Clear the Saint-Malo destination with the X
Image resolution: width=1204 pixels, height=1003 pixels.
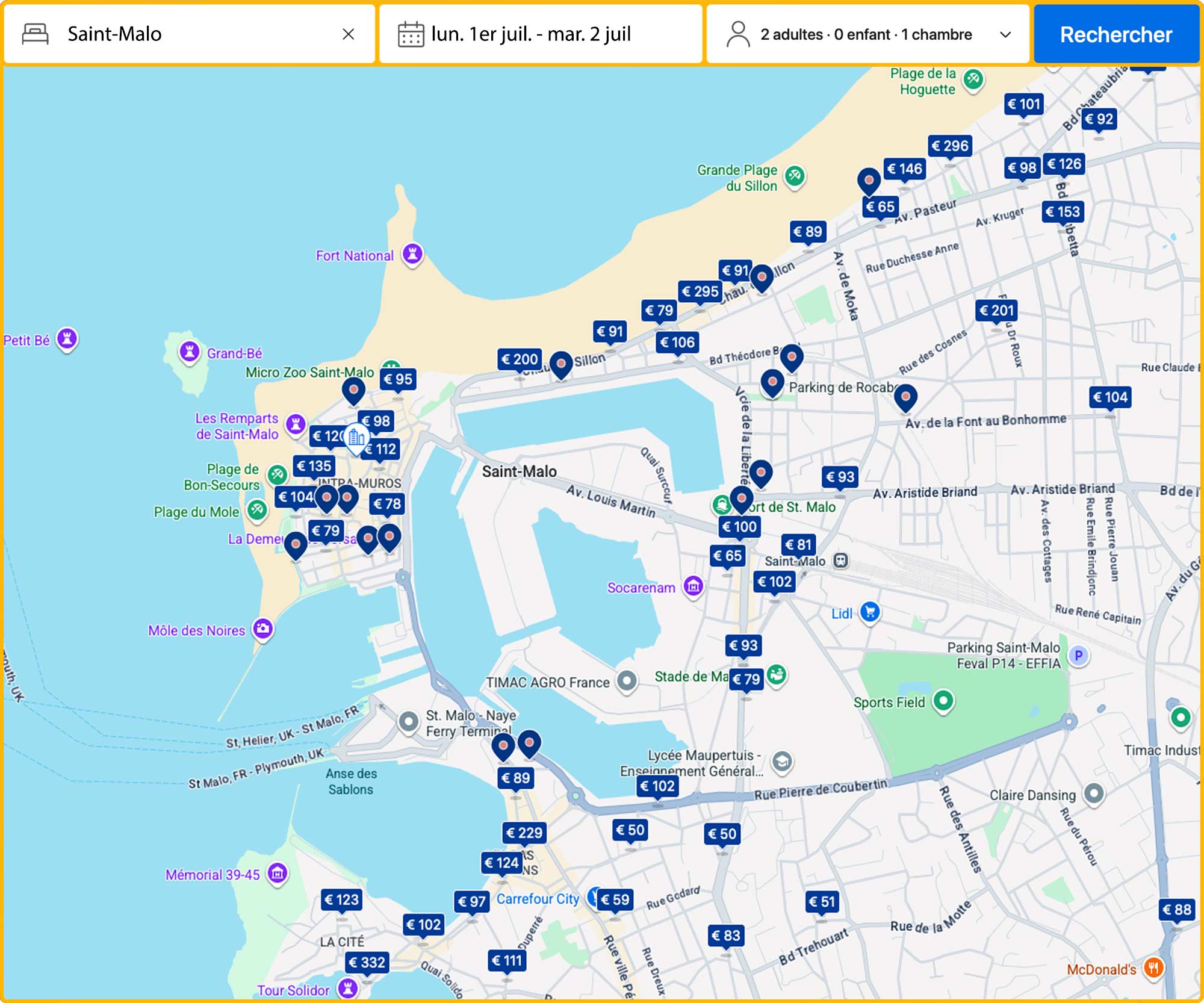[349, 34]
